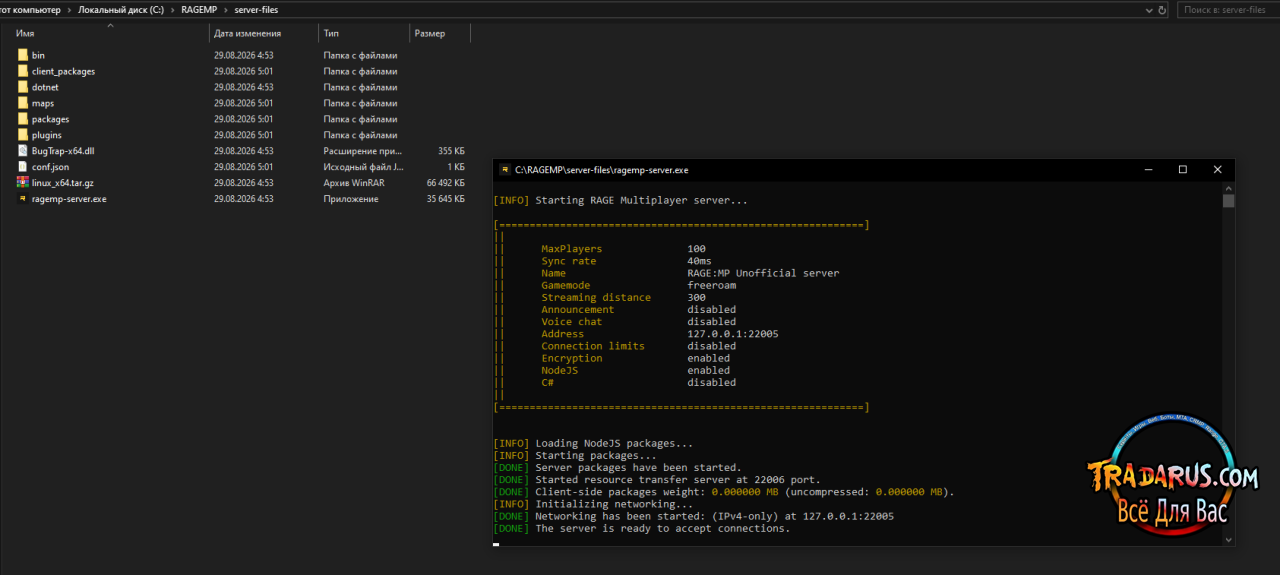Navigate to Локальный диск (C:) breadcrumb
The height and width of the screenshot is (575, 1280).
(121, 9)
